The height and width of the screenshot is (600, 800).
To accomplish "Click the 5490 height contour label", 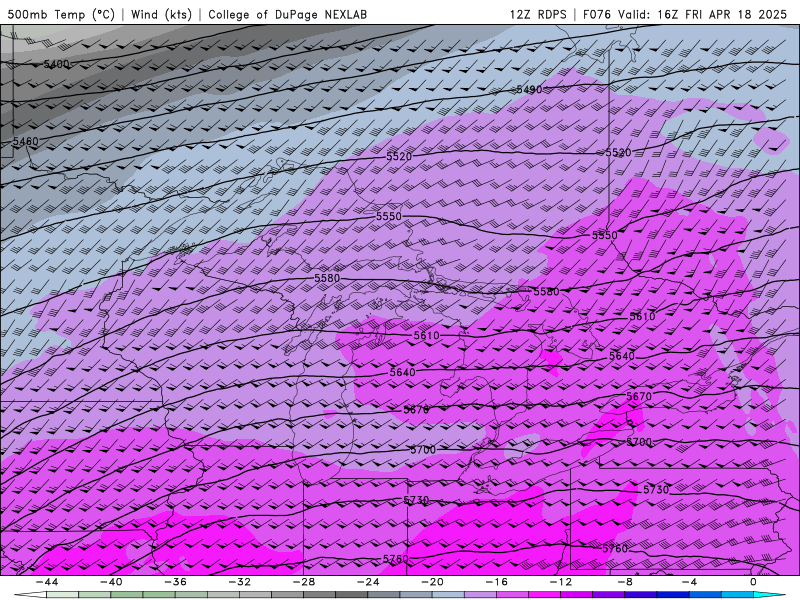I will [x=529, y=90].
